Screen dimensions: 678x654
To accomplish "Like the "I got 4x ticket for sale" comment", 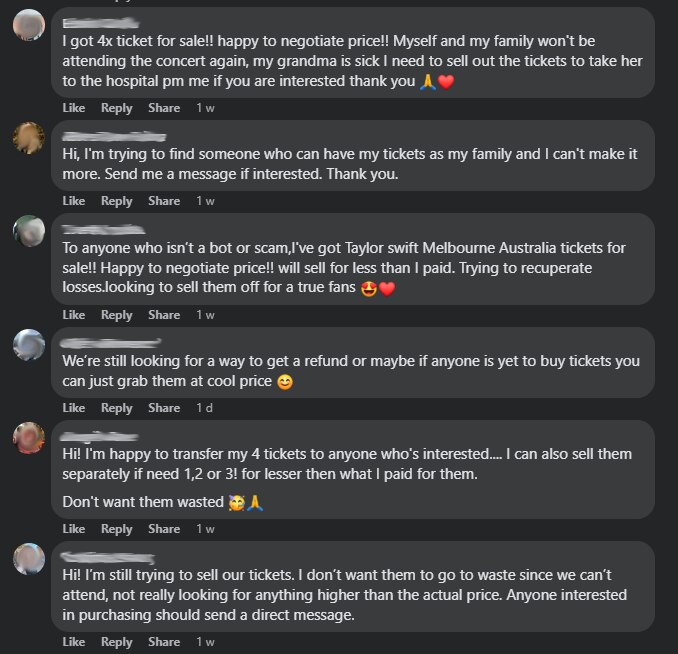I will pyautogui.click(x=74, y=107).
